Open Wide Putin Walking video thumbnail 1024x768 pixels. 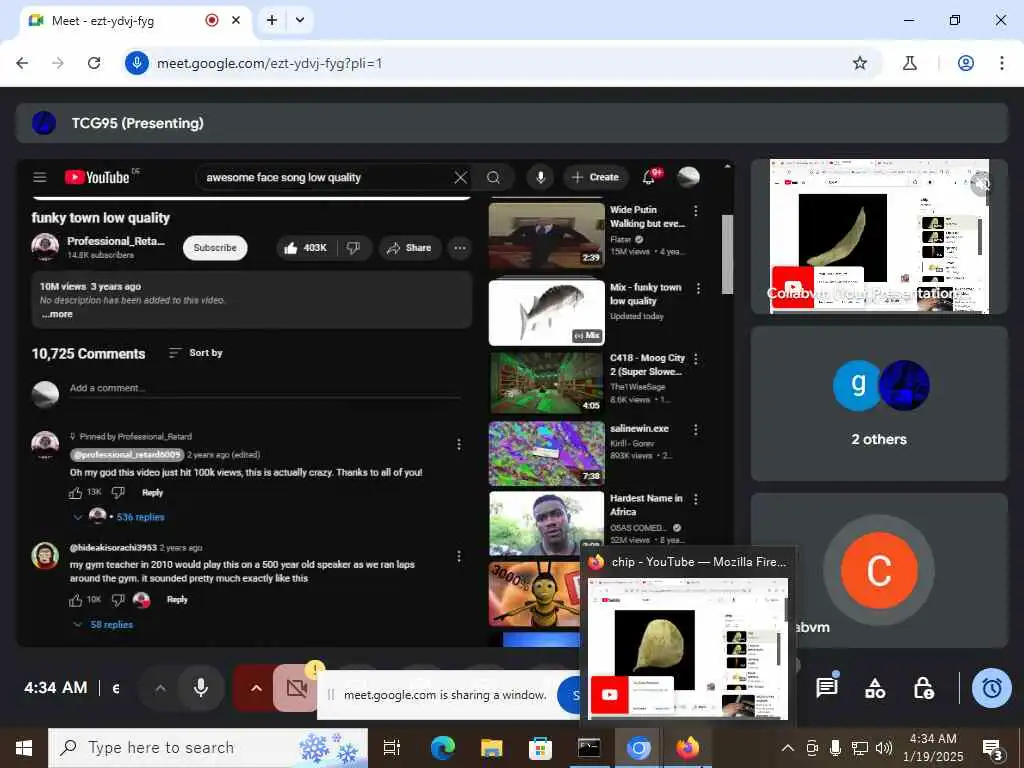tap(547, 234)
